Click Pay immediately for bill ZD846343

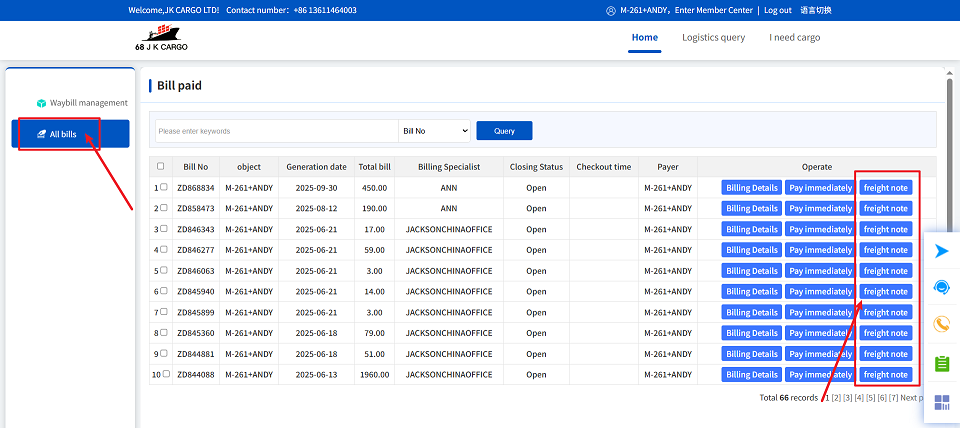(819, 229)
